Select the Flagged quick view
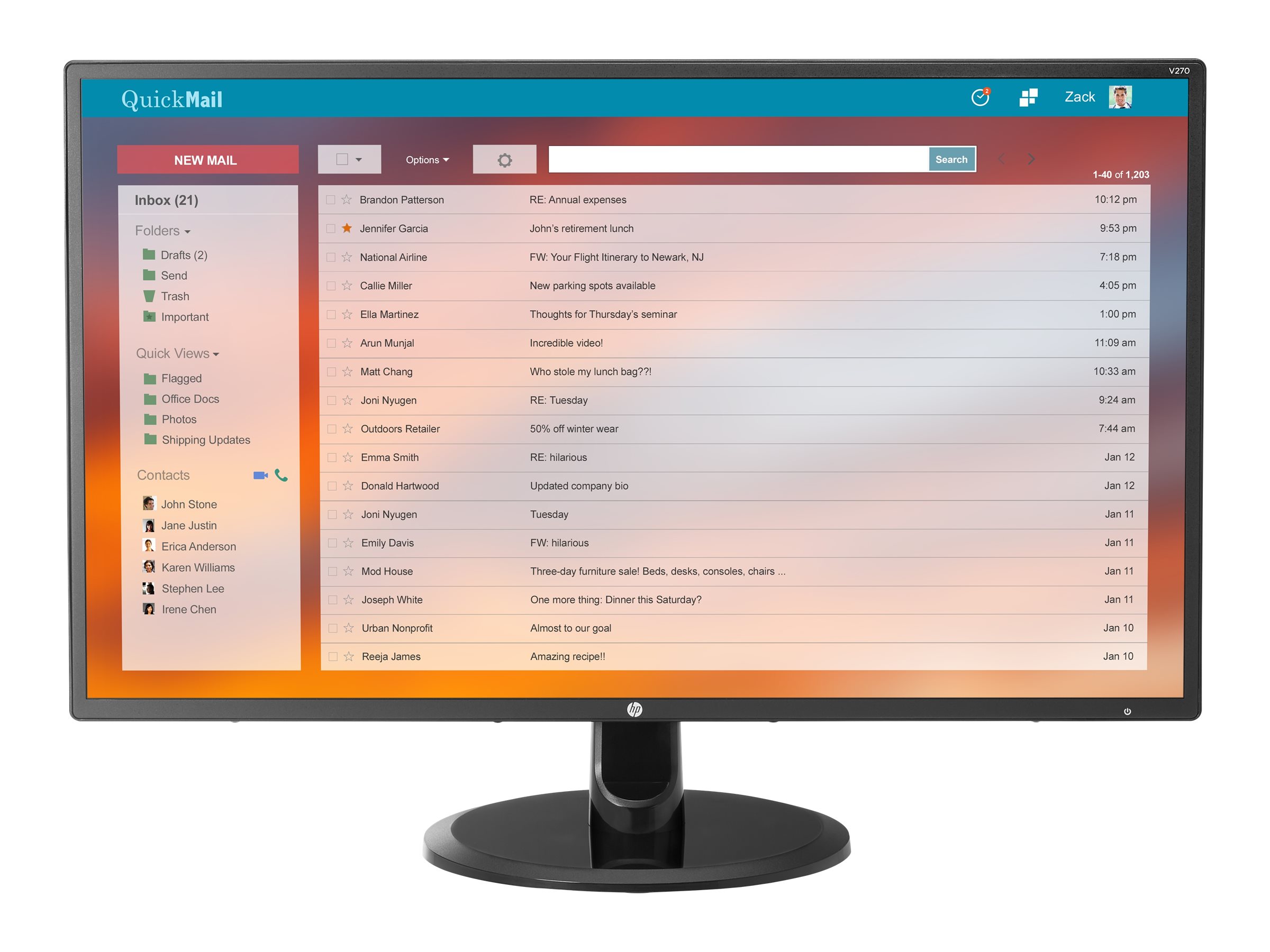Viewport: 1270px width, 952px height. [x=180, y=378]
